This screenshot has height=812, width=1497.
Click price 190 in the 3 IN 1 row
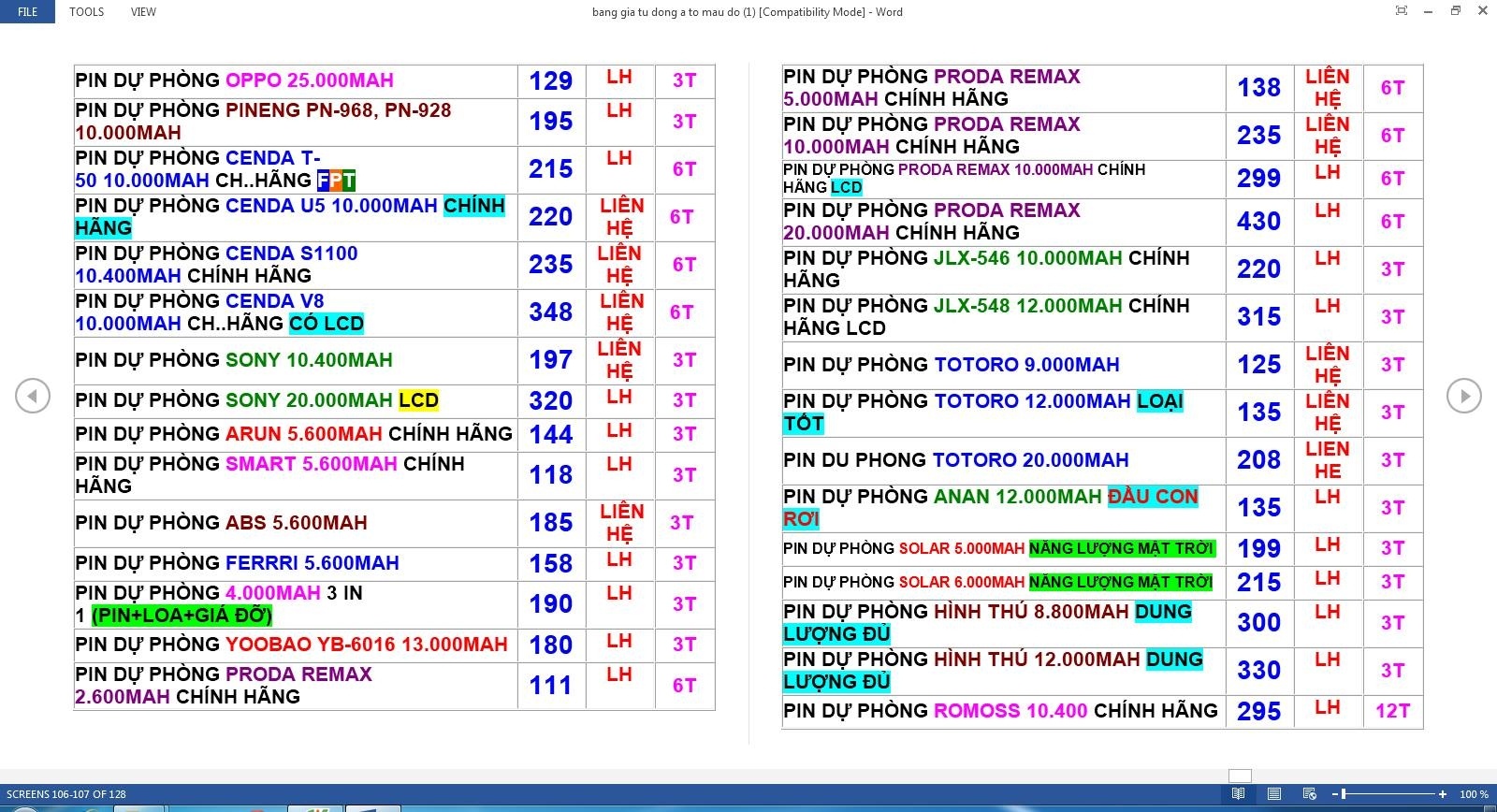coord(551,603)
